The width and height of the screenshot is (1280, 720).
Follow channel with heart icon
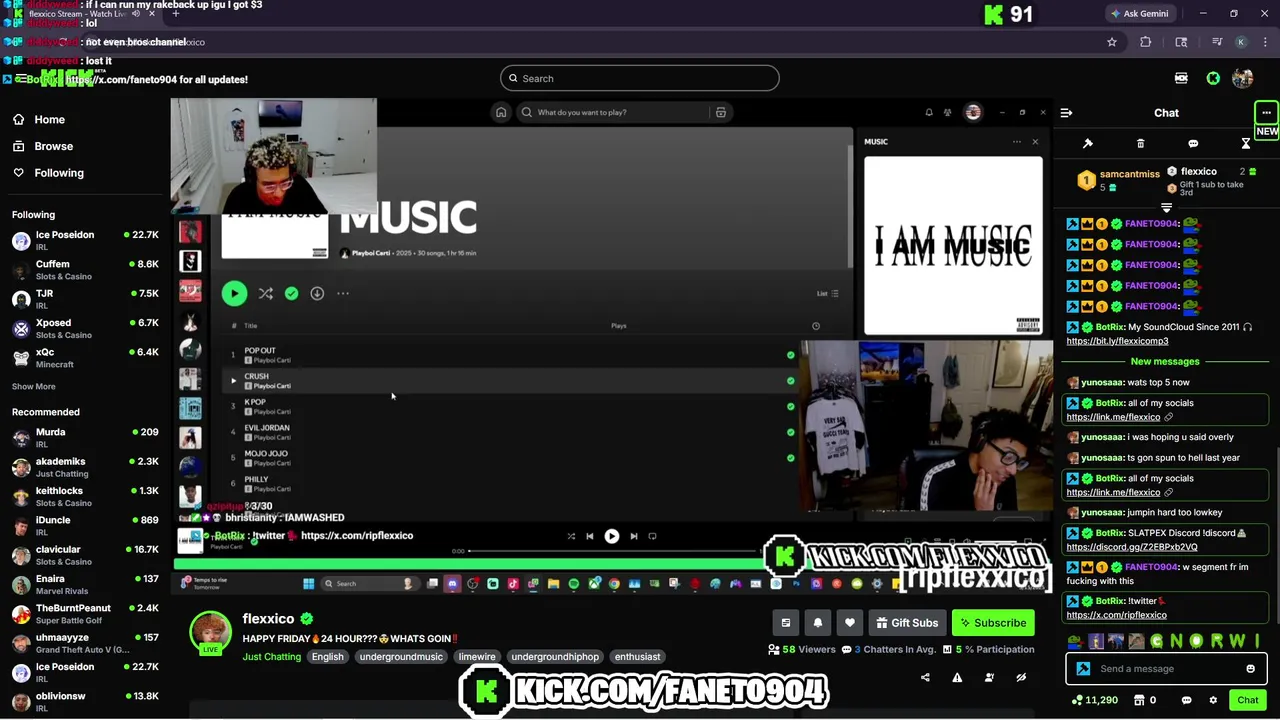pyautogui.click(x=850, y=623)
